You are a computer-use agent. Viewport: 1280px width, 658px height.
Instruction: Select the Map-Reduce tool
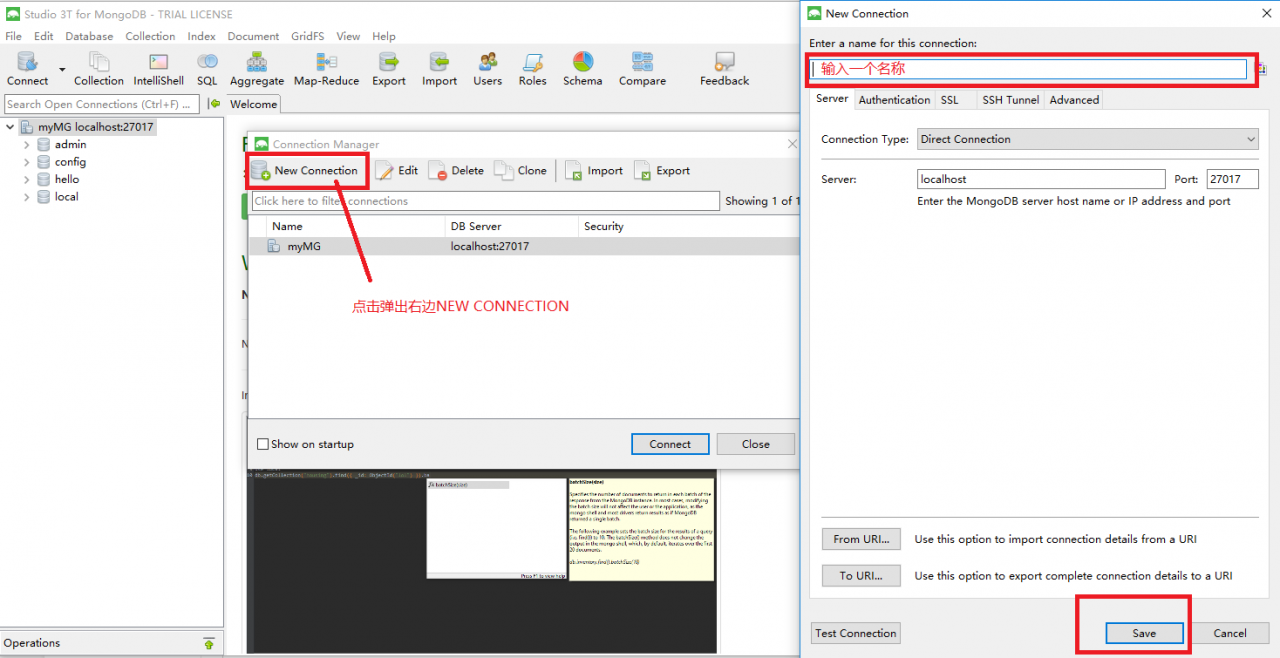pyautogui.click(x=326, y=68)
